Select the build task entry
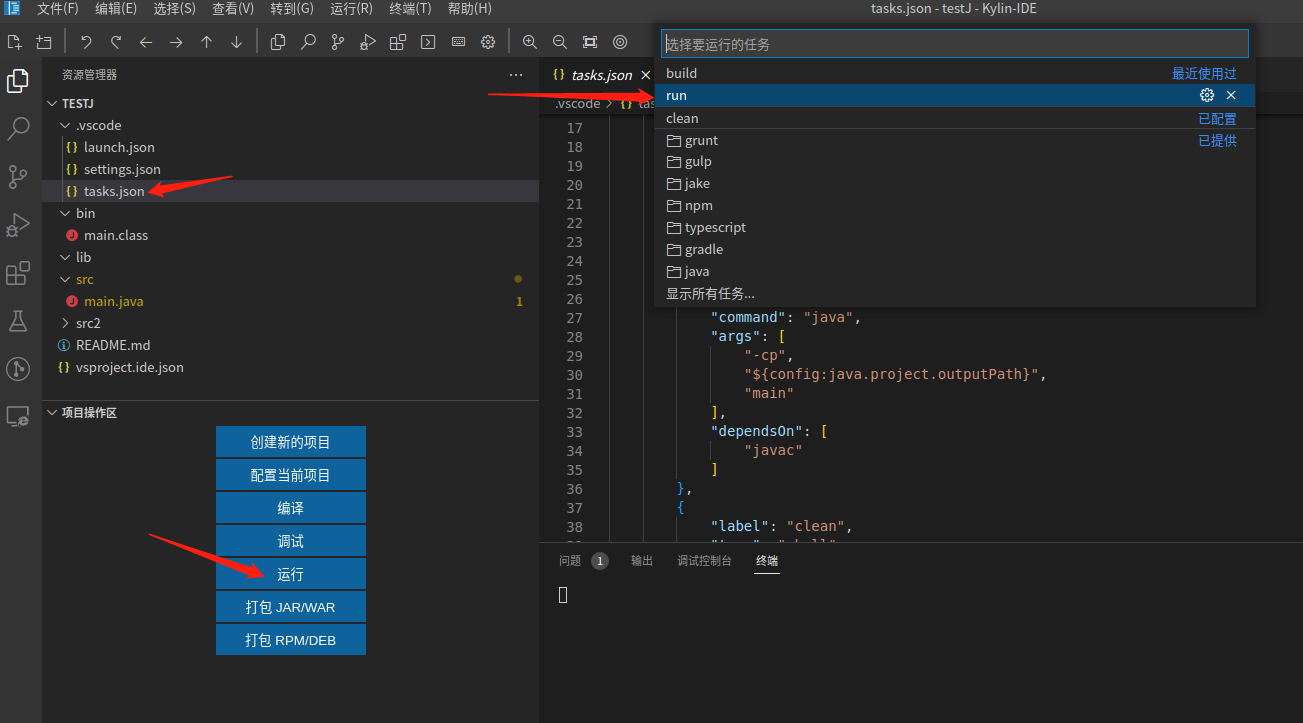 [x=955, y=73]
